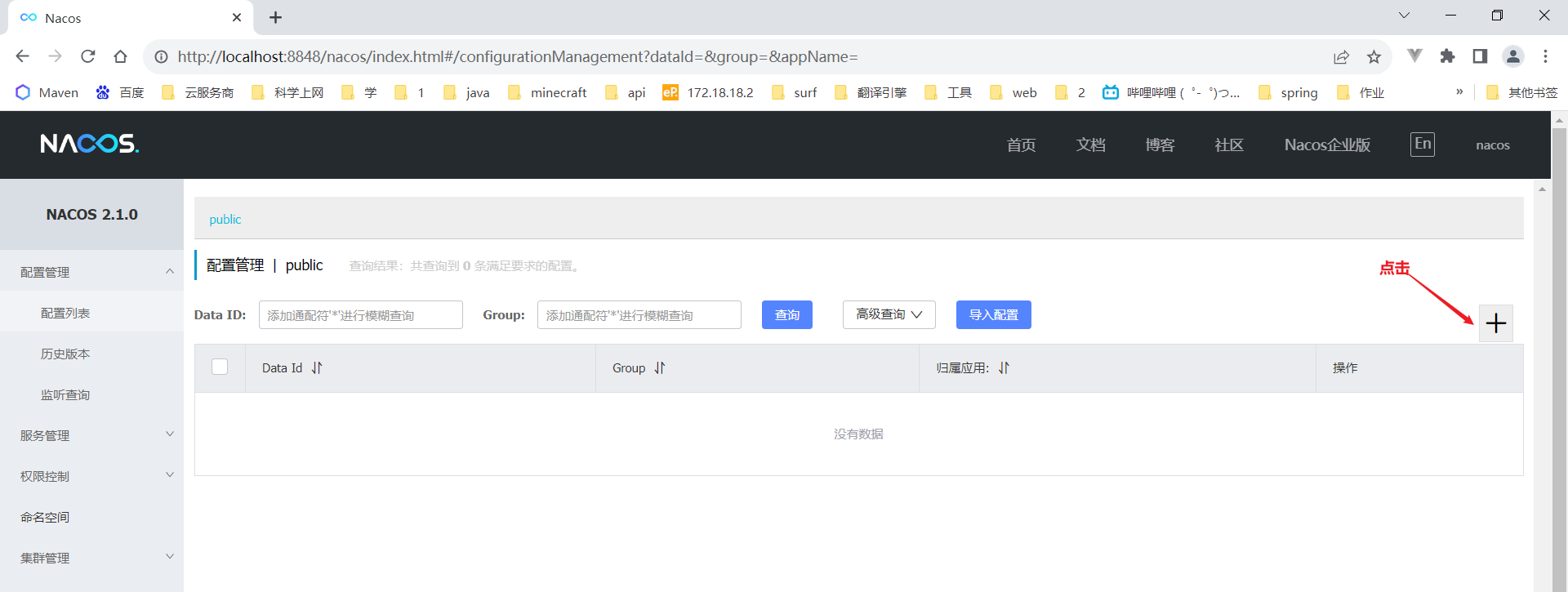This screenshot has width=1568, height=592.
Task: Sort table by Data Id arrows
Action: point(317,368)
